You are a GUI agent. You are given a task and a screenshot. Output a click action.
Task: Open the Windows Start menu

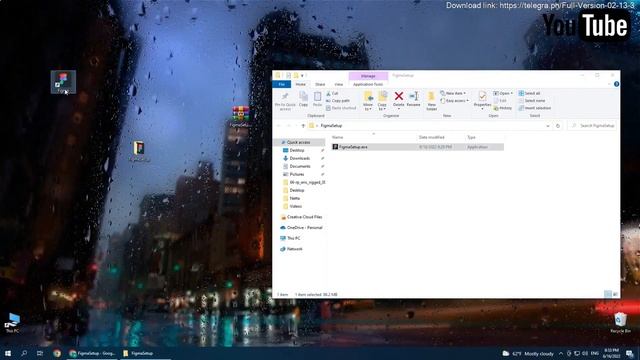(x=7, y=353)
